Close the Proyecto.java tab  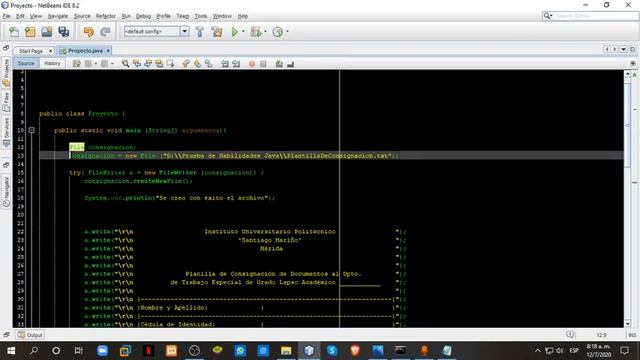[x=108, y=51]
